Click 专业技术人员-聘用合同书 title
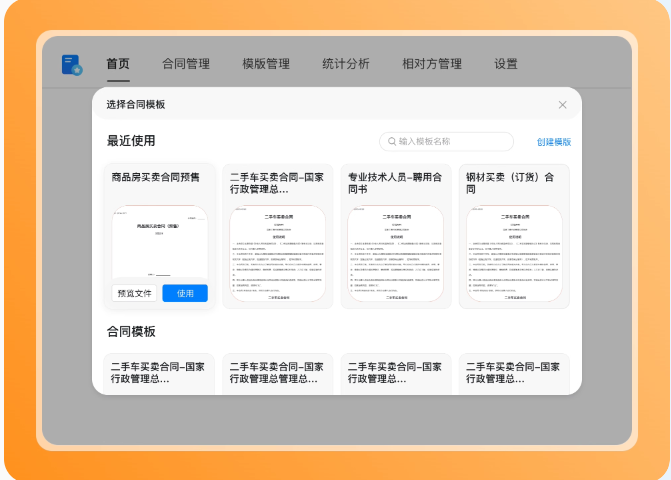 (395, 183)
